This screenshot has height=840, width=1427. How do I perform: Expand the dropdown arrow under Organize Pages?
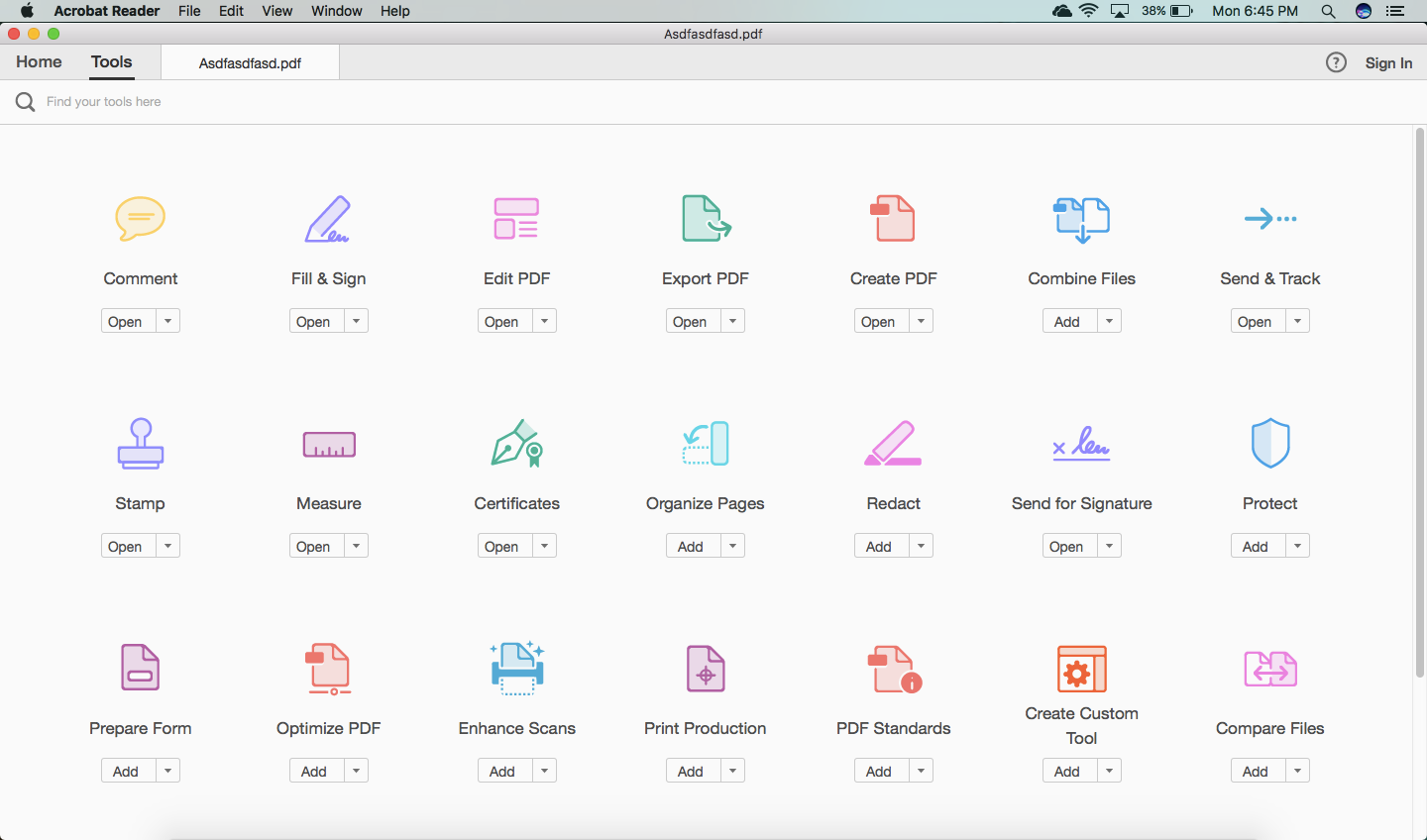point(732,546)
